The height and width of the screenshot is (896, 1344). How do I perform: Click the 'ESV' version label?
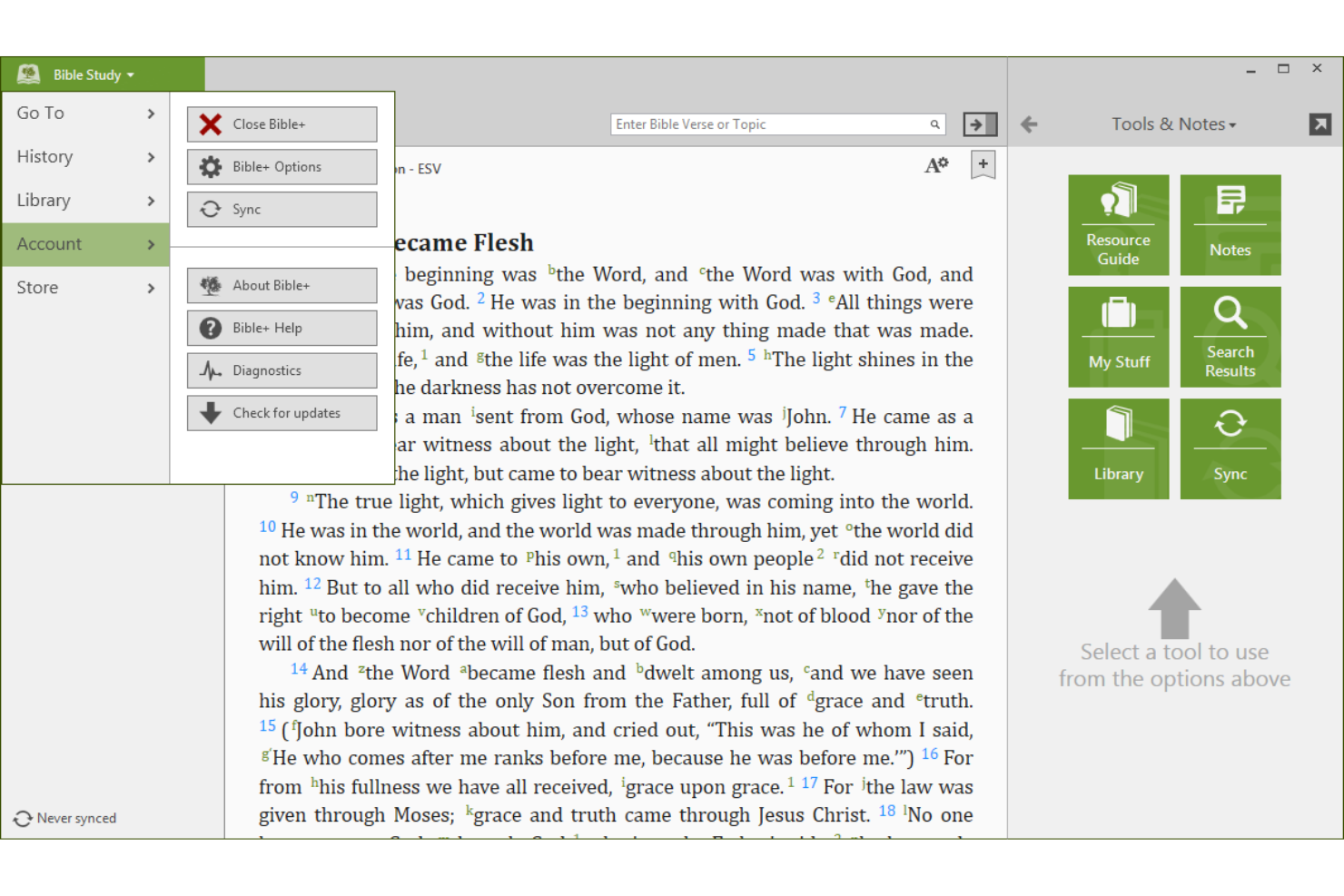coord(430,169)
